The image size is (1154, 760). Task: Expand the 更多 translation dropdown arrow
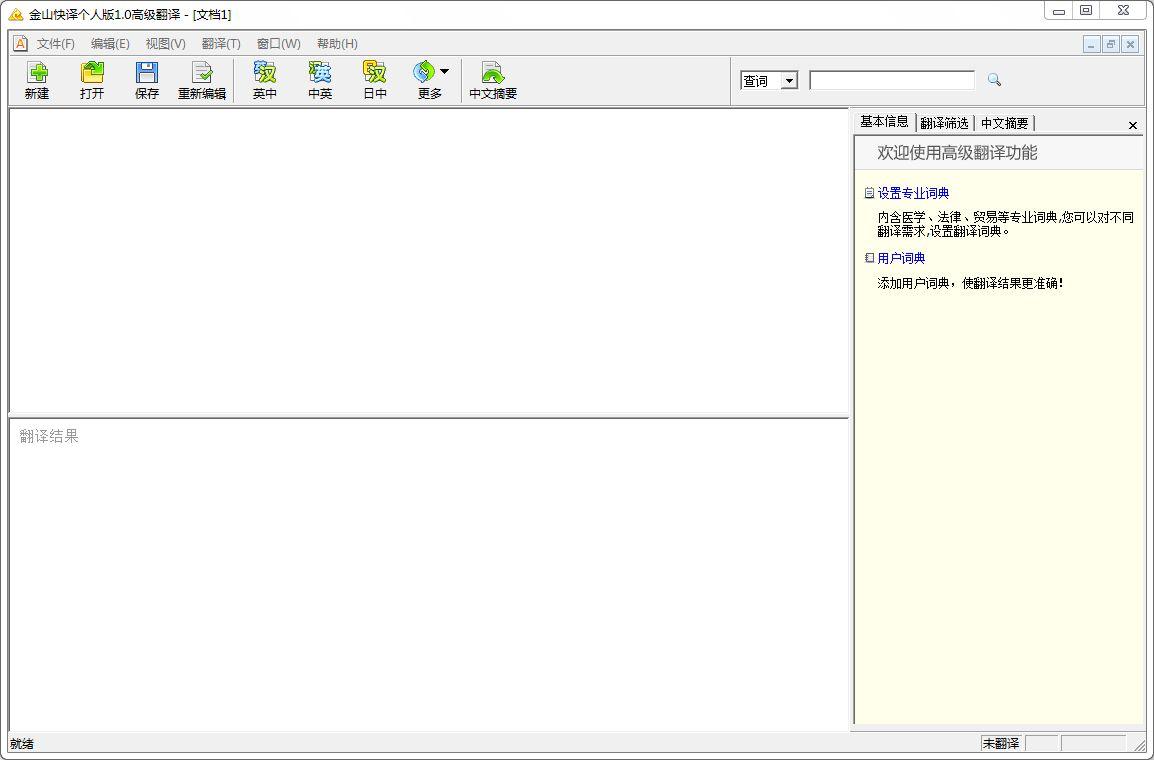click(x=444, y=71)
